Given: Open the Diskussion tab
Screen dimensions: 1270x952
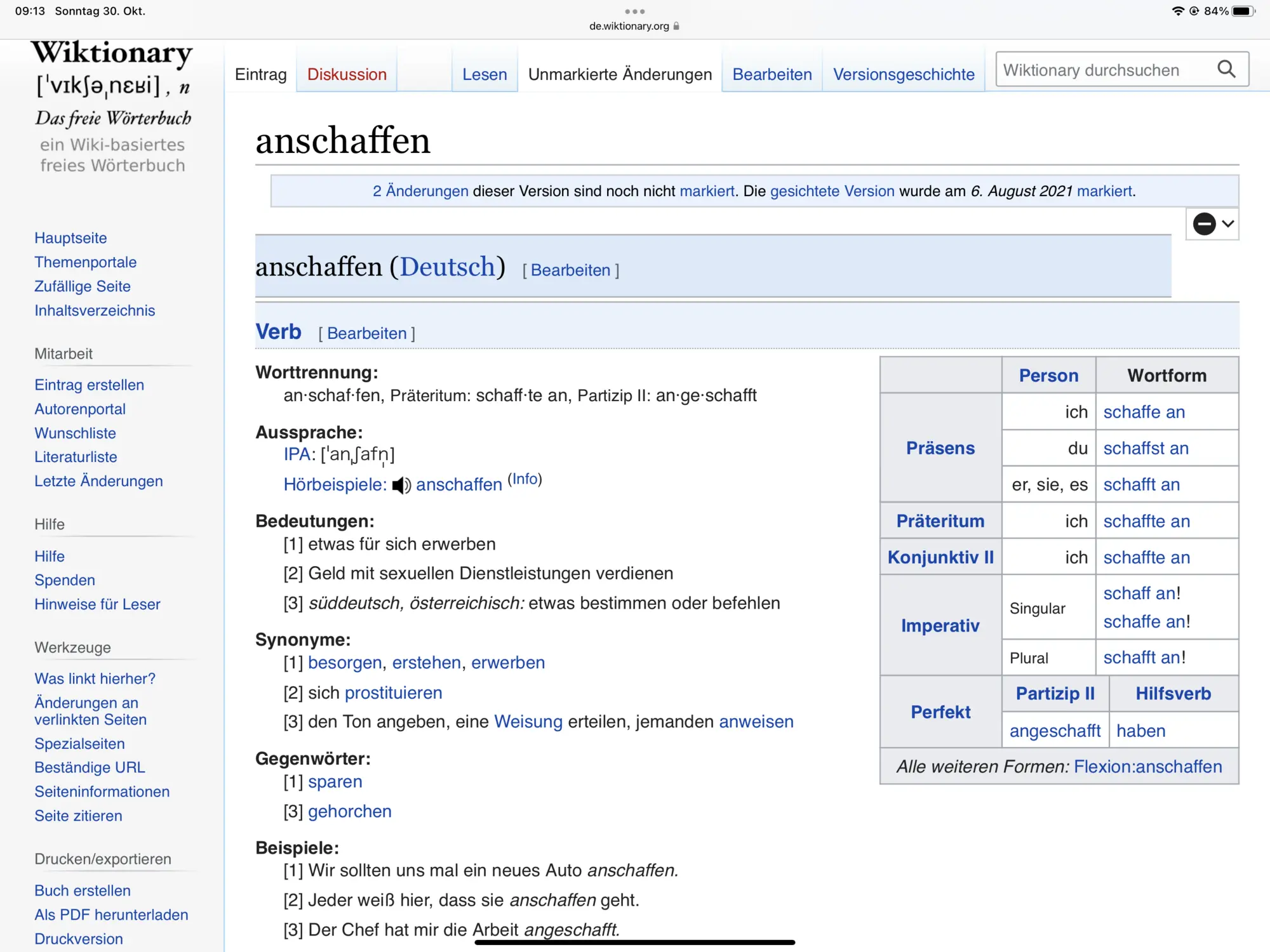Looking at the screenshot, I should (x=347, y=74).
